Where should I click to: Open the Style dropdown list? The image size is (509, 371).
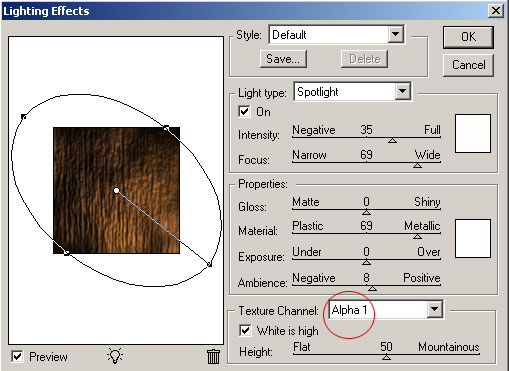click(x=396, y=34)
